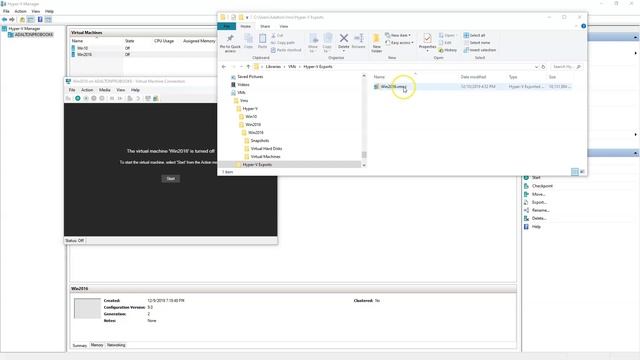640x360 pixels.
Task: Open Media menu in VM Connection window
Action: [x=104, y=90]
